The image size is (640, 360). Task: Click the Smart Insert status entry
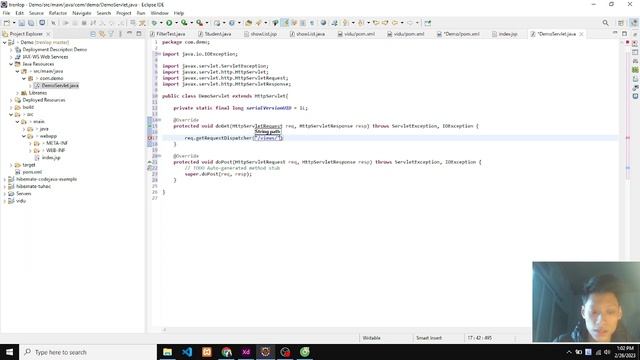[x=429, y=338]
